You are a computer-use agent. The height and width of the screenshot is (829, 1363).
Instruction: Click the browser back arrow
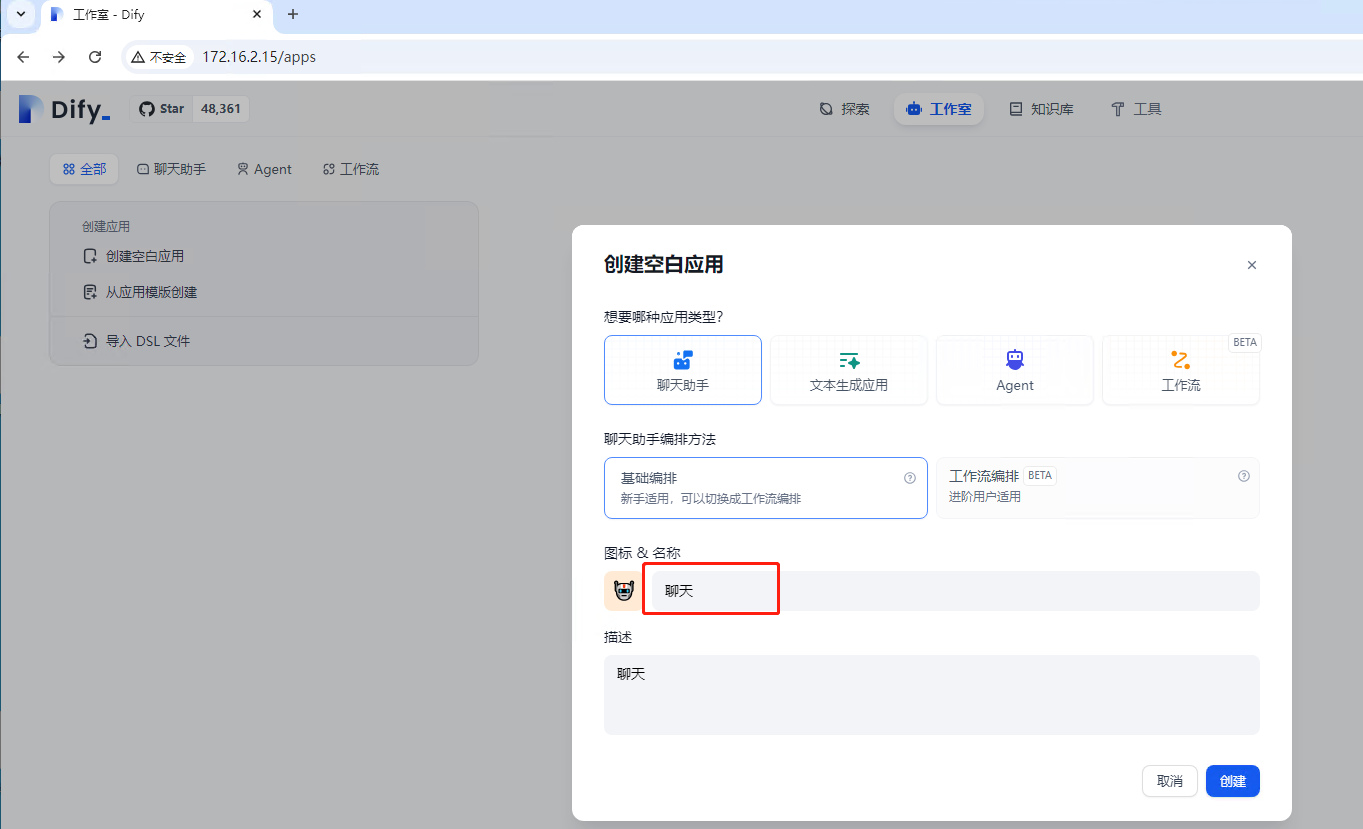[23, 57]
